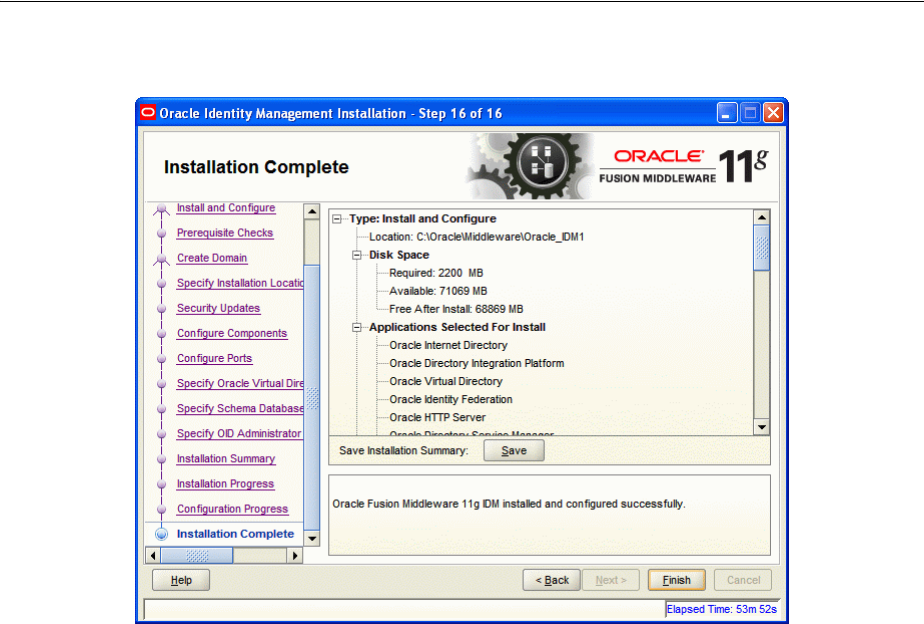The image size is (924, 624).
Task: Click the greyed-out Next button
Action: (x=610, y=580)
